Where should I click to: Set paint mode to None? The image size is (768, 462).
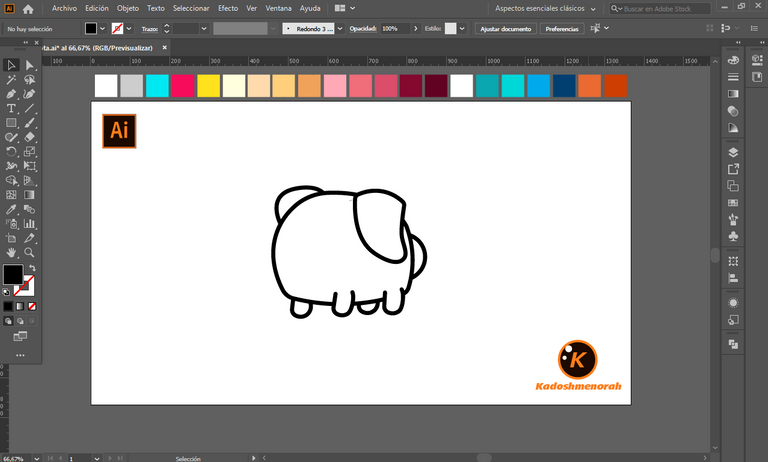point(32,306)
